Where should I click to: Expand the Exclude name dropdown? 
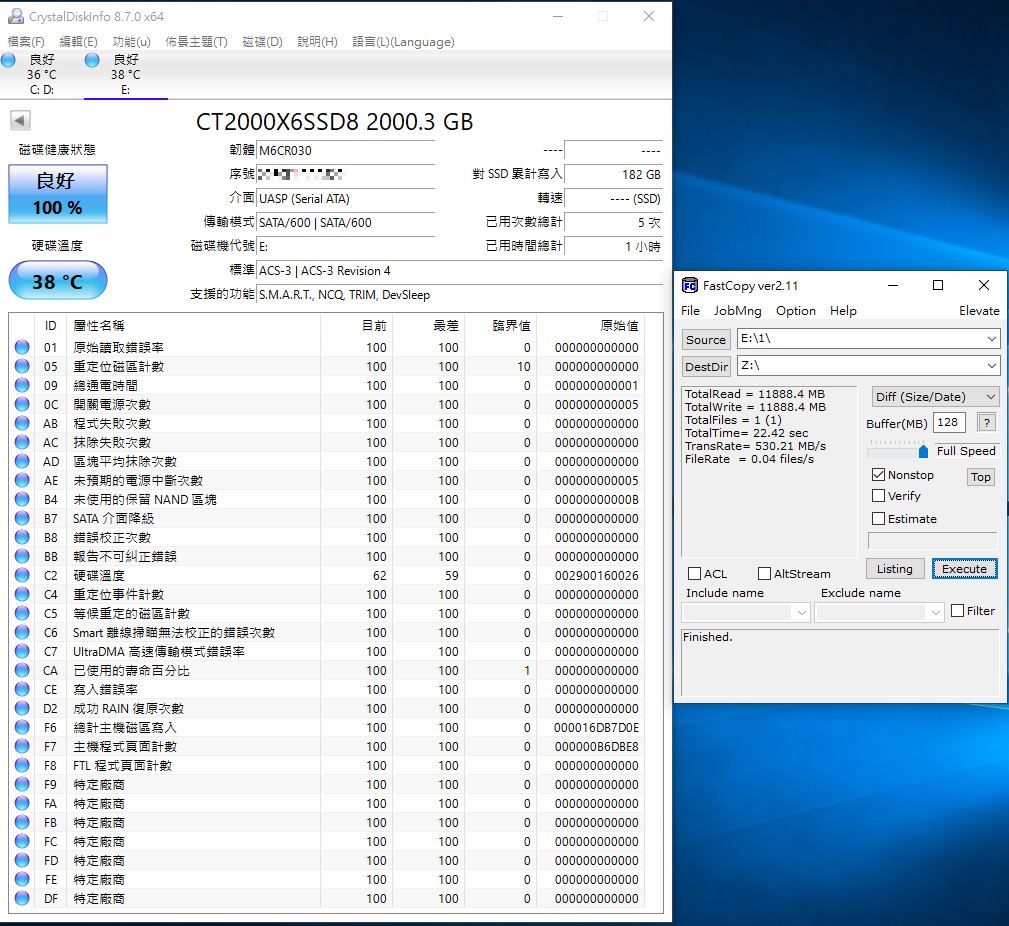(x=936, y=613)
